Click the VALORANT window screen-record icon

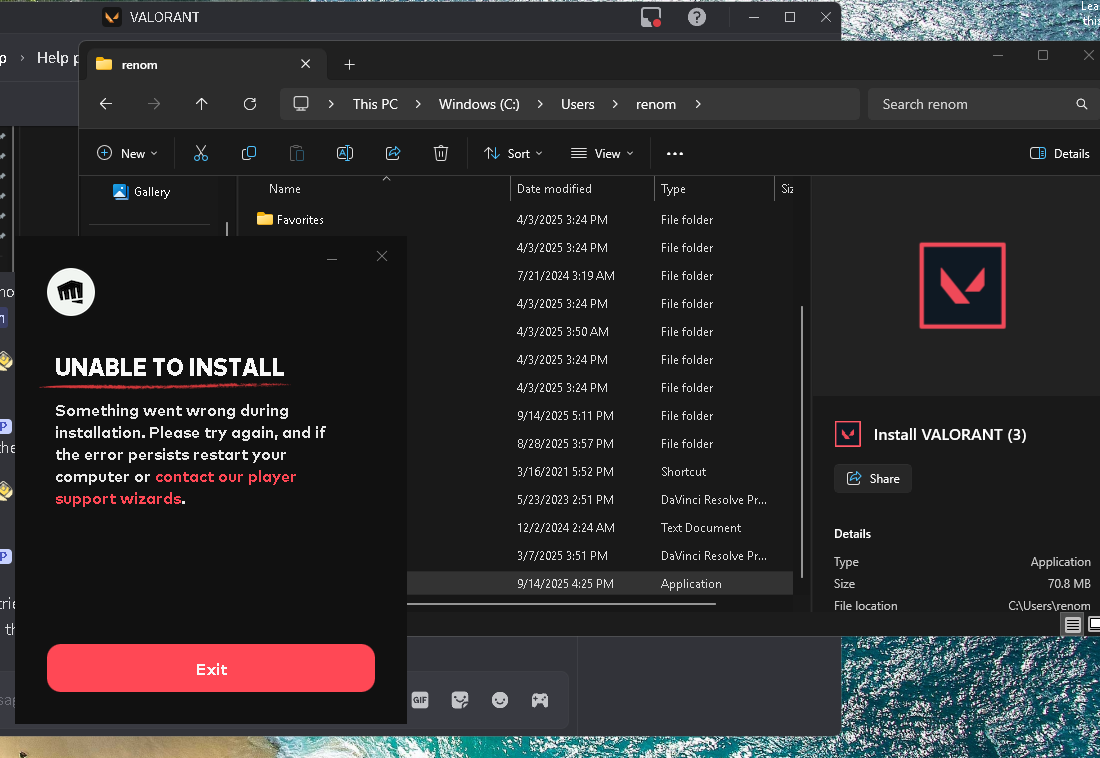click(x=651, y=17)
